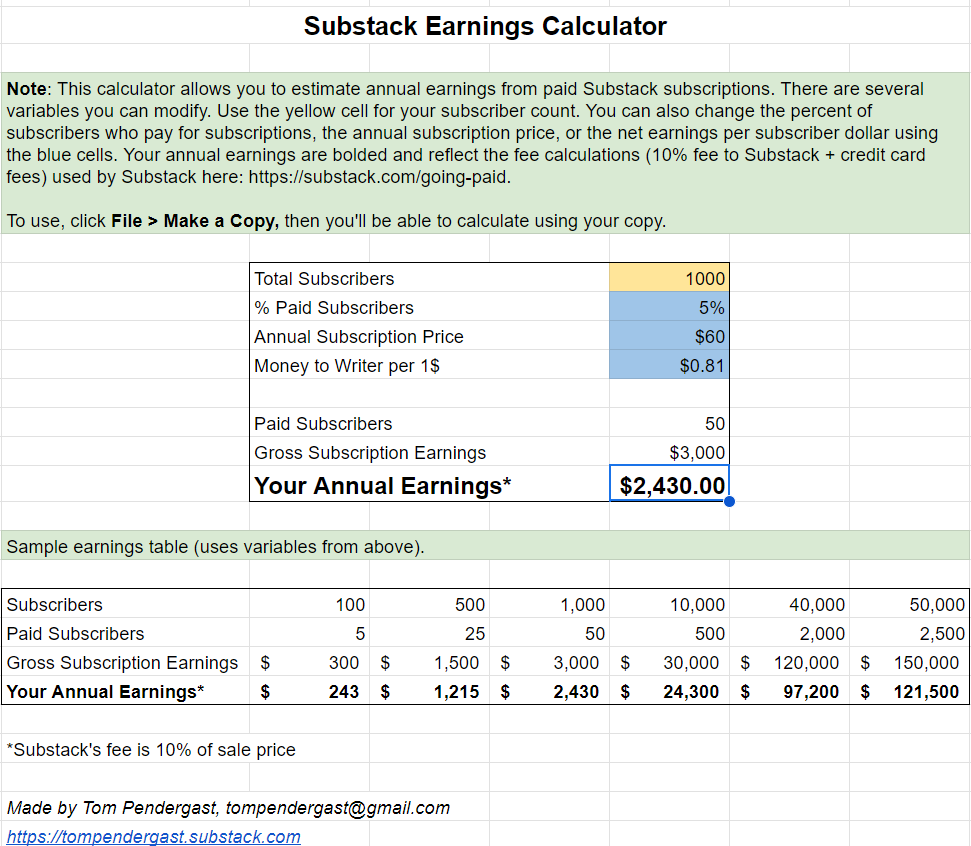Select the % Paid Subscribers value 5%
971x846 pixels.
tap(669, 307)
